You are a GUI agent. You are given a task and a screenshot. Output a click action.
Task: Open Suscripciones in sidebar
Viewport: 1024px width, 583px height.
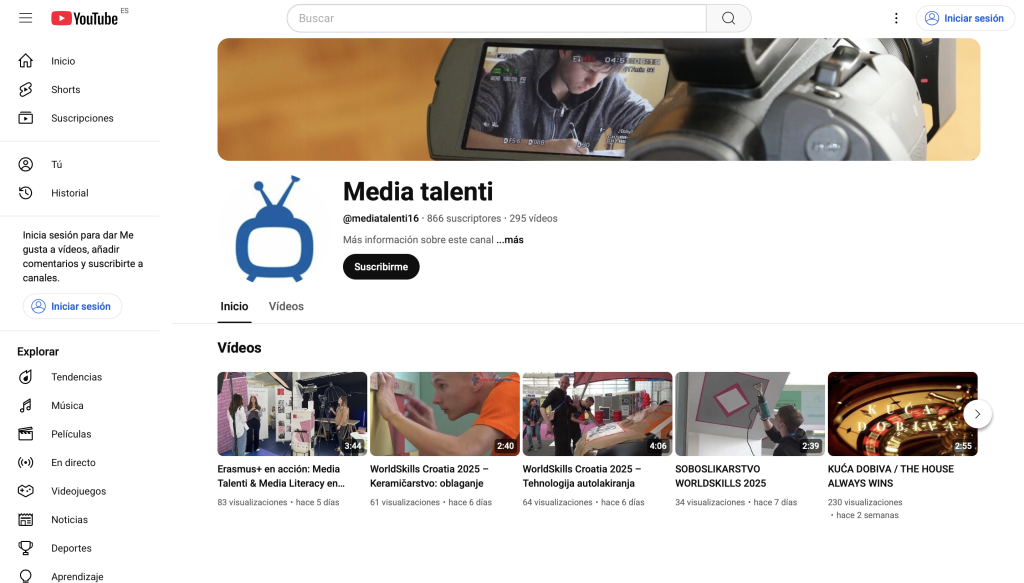pyautogui.click(x=82, y=118)
